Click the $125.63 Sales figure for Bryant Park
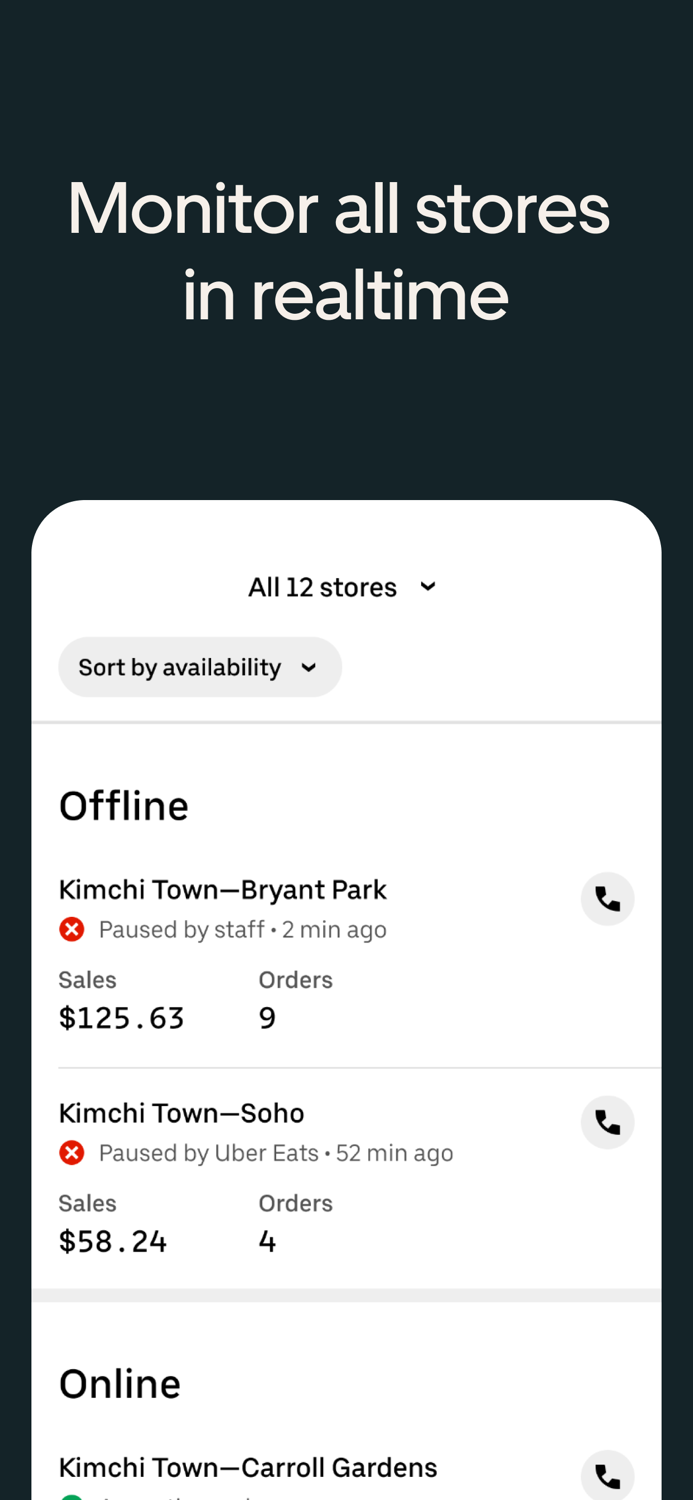The width and height of the screenshot is (693, 1500). pyautogui.click(x=121, y=1017)
